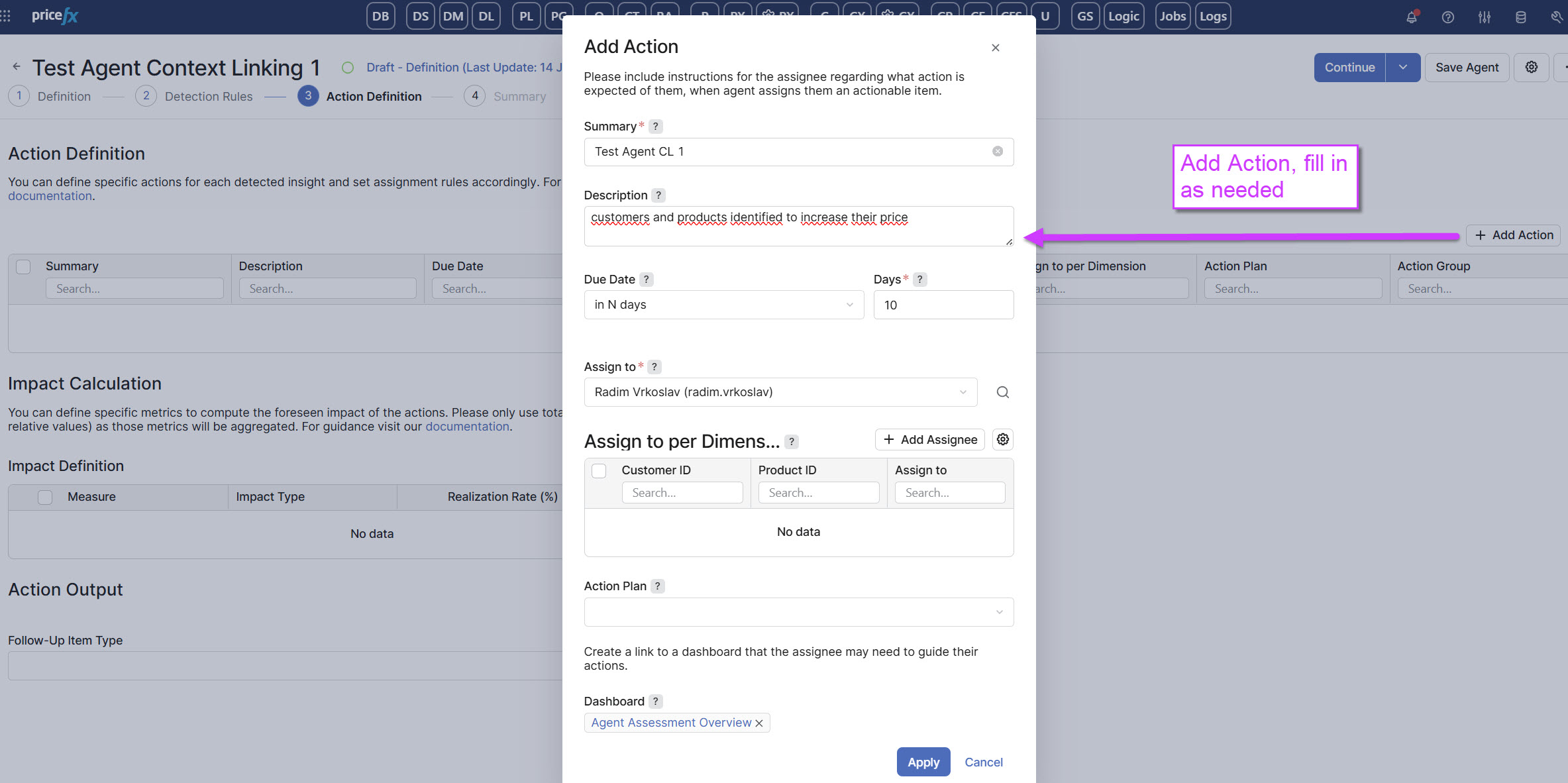Expand the Due Date 'in N days' dropdown

723,305
